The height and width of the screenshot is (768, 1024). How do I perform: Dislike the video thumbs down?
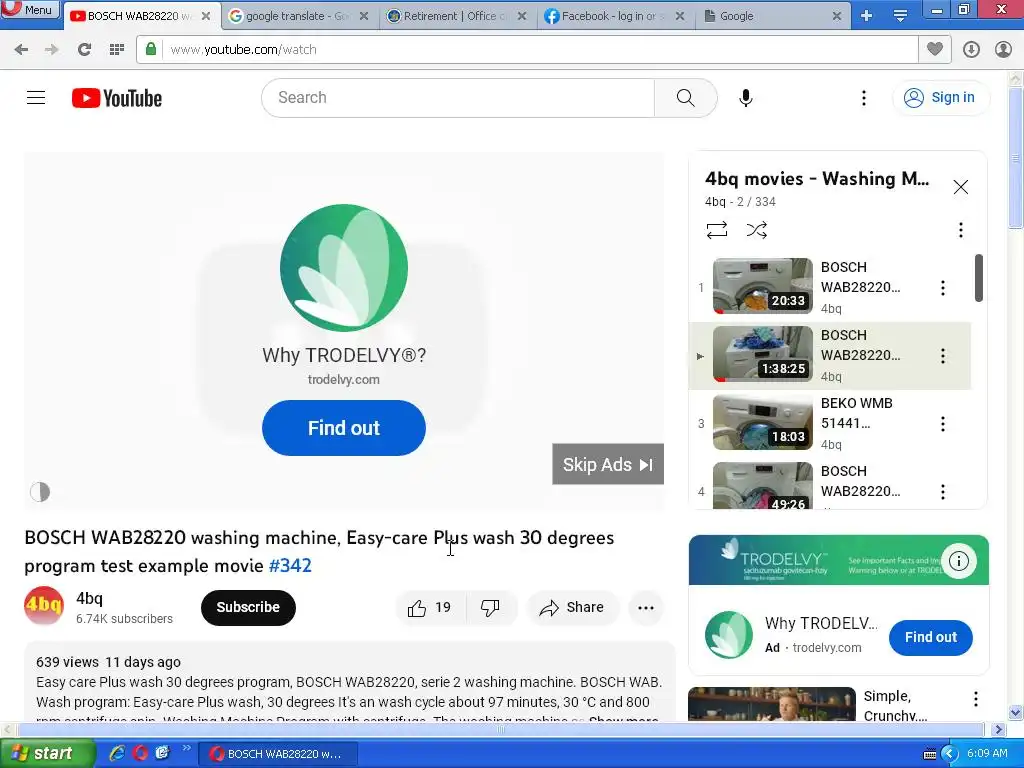(490, 608)
